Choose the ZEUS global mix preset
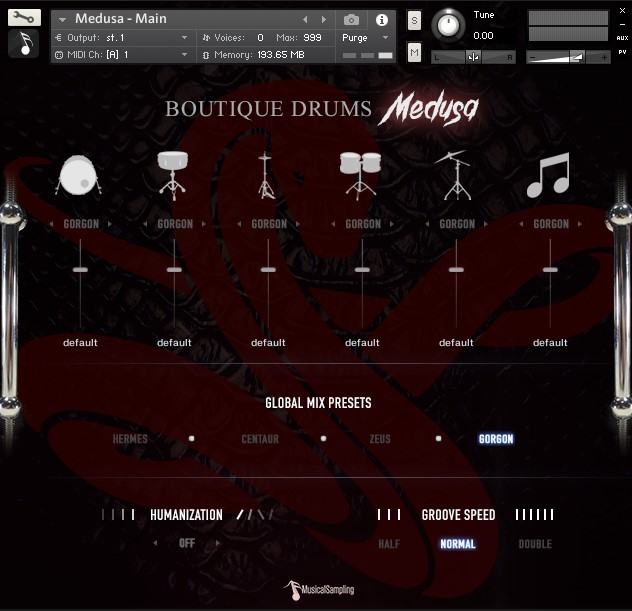632x611 pixels. (380, 439)
